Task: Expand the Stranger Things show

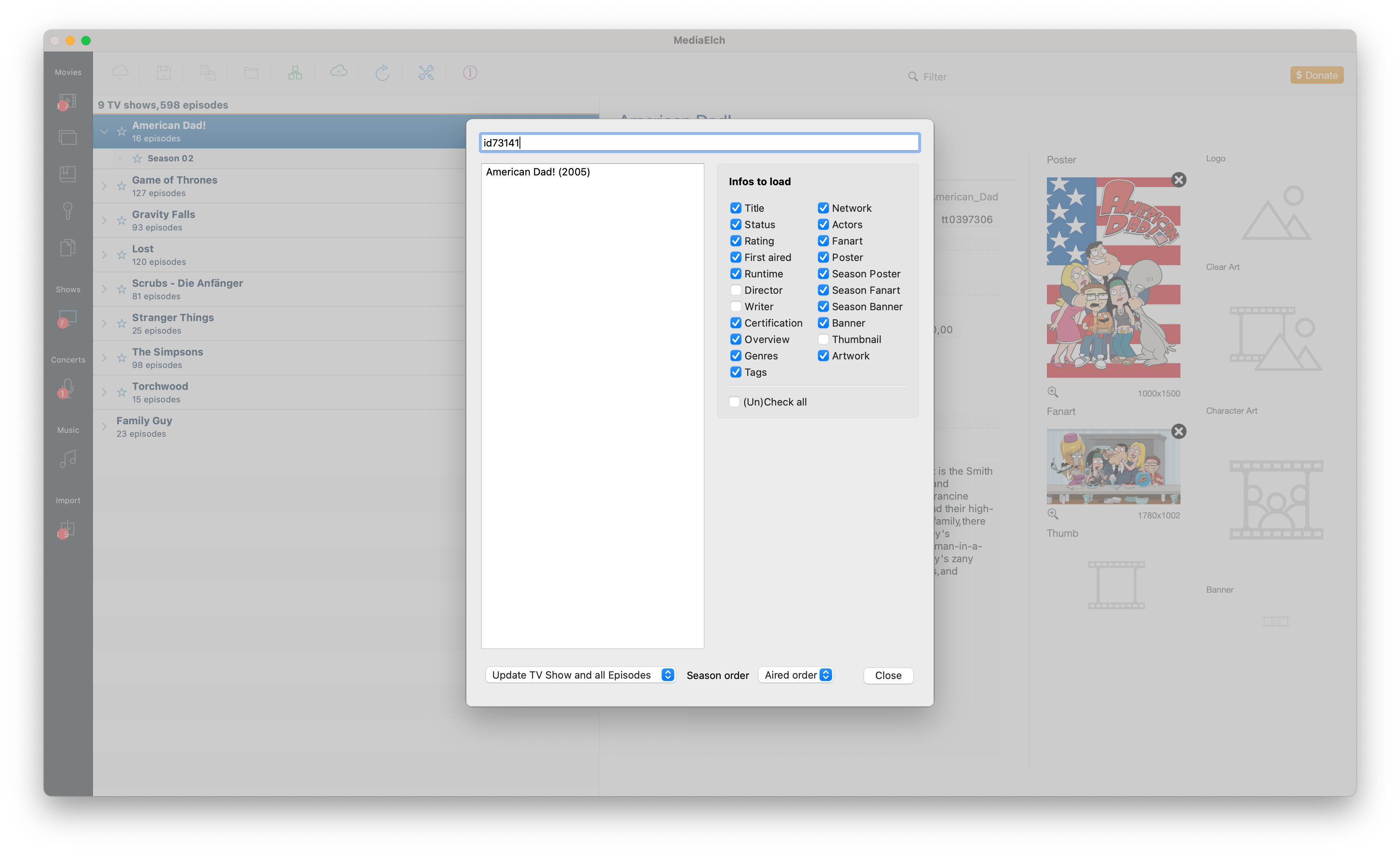Action: pos(104,323)
